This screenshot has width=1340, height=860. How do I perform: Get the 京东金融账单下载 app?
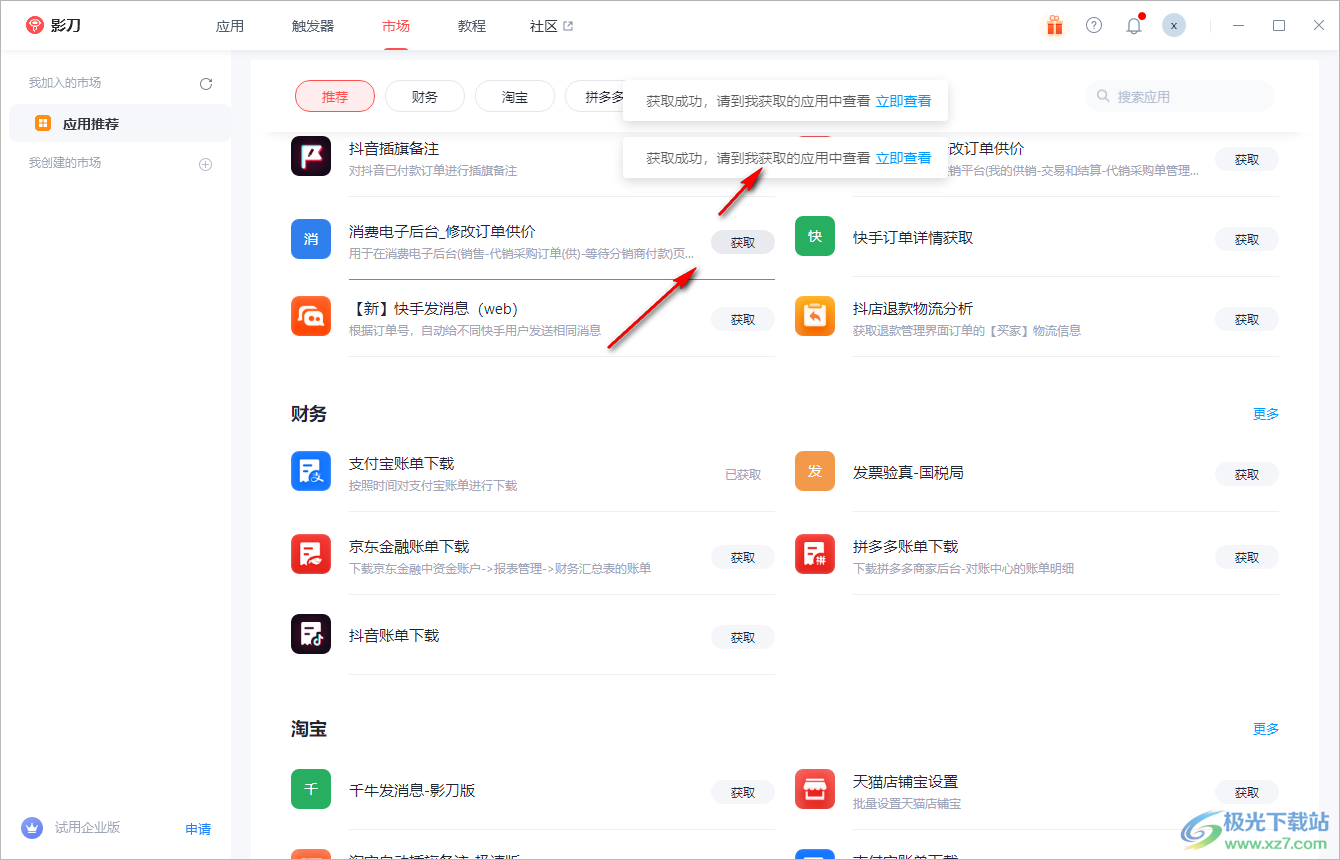coord(743,557)
